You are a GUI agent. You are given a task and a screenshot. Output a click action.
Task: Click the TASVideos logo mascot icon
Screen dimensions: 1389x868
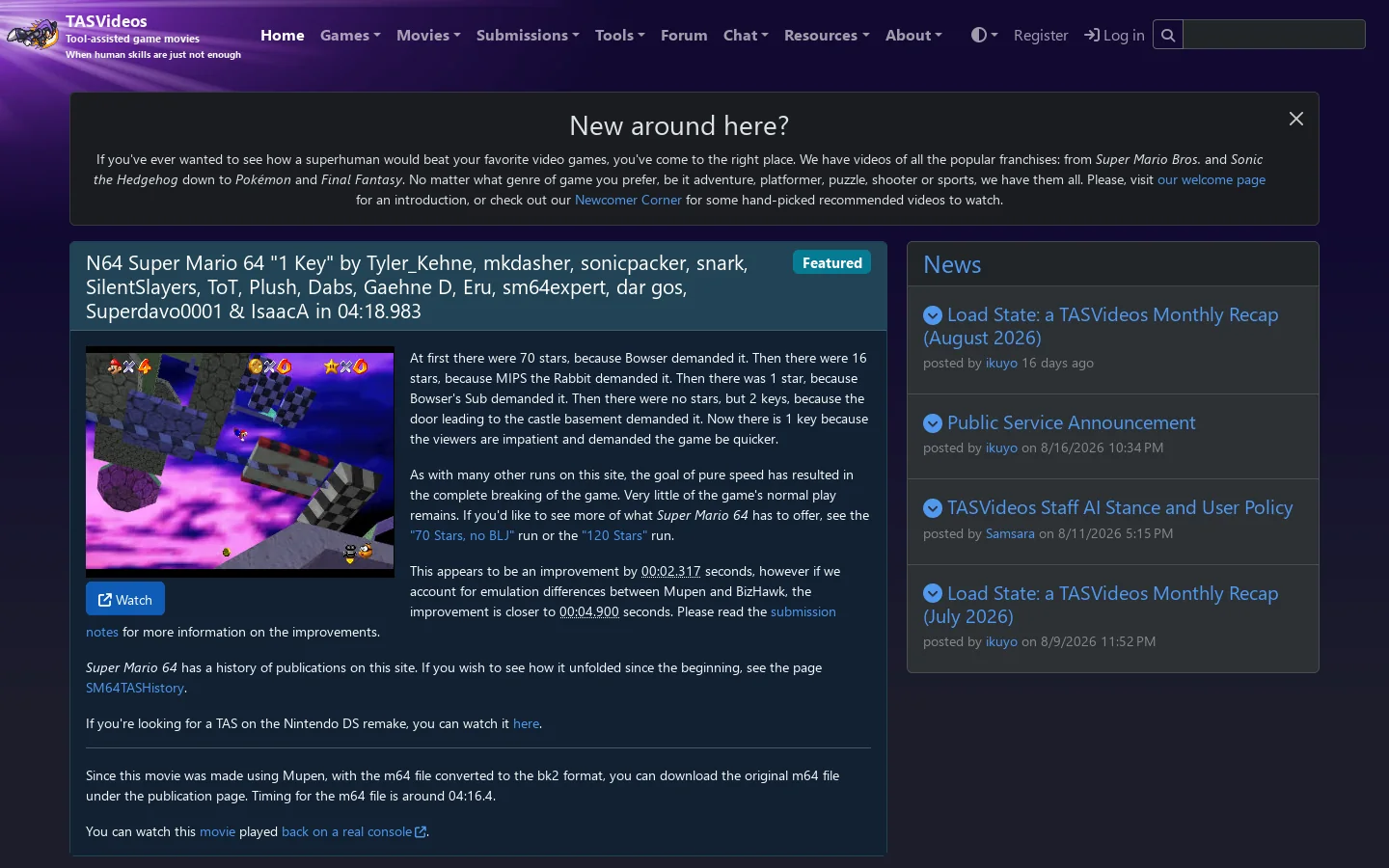(x=33, y=36)
